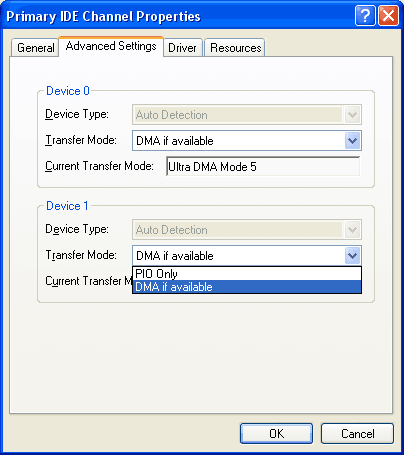
Task: Click the Ultra DMA Mode 5 field
Action: coord(263,166)
